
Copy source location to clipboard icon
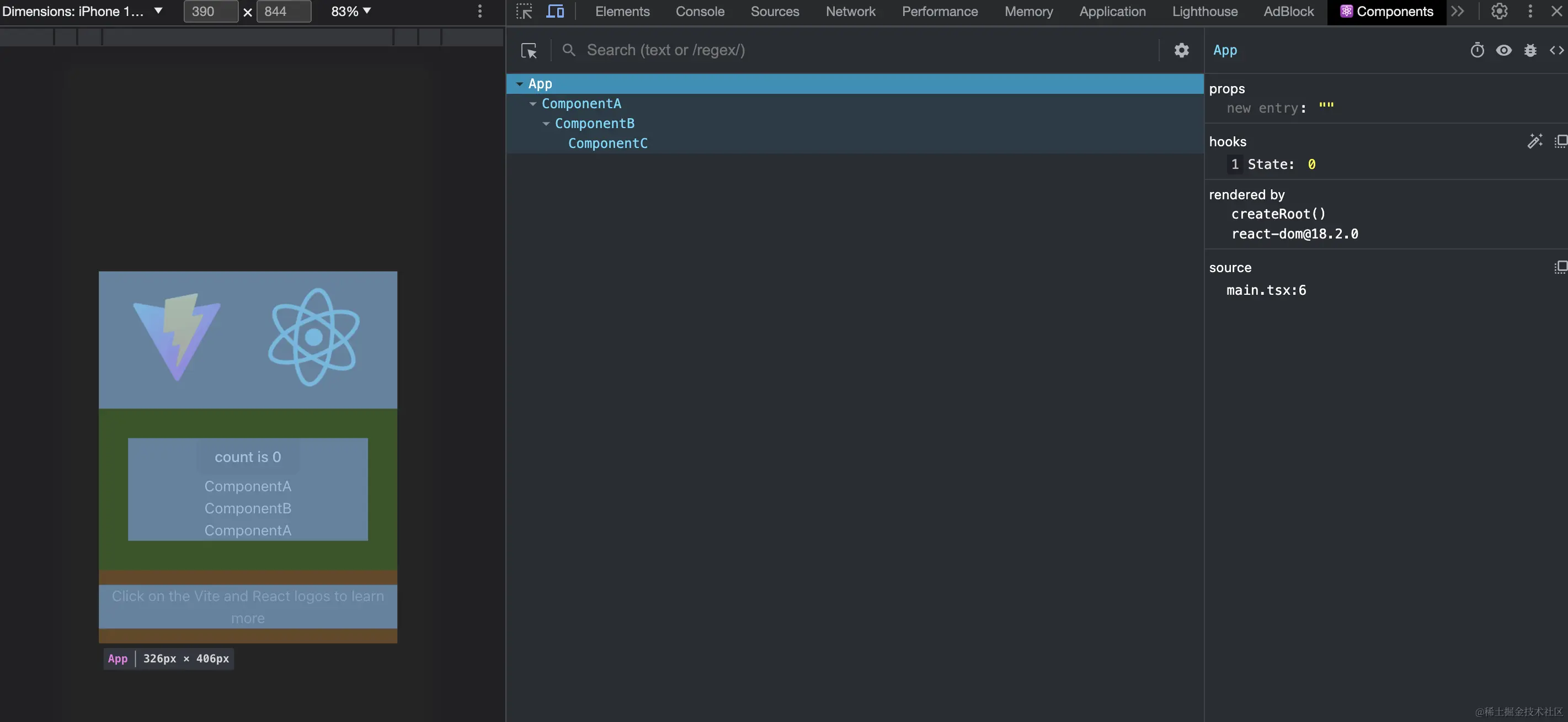click(x=1561, y=267)
